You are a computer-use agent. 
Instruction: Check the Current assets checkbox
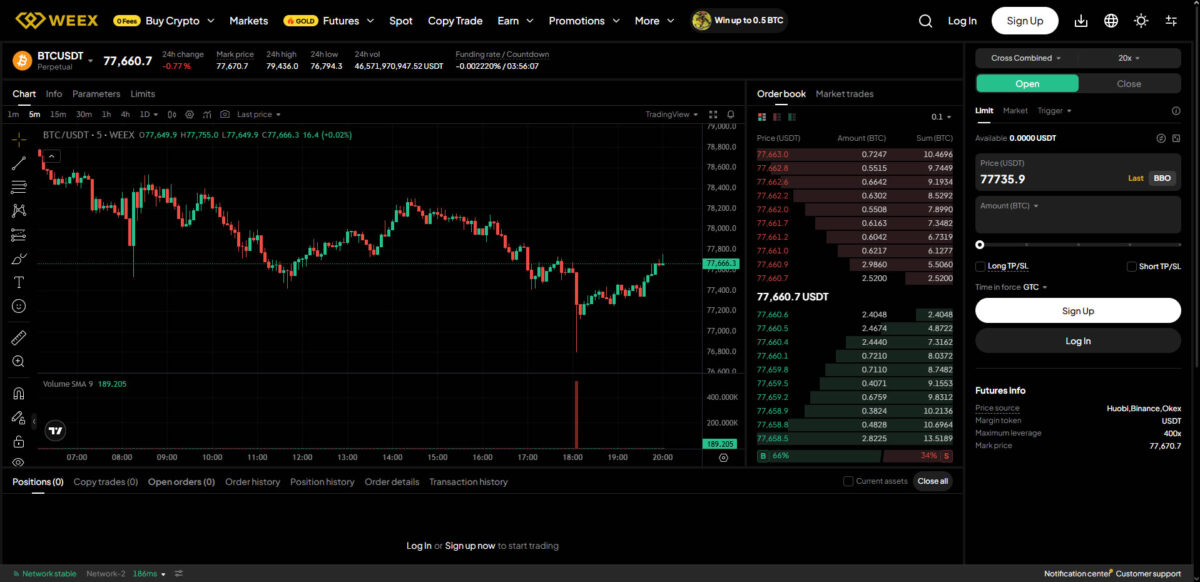[x=848, y=481]
